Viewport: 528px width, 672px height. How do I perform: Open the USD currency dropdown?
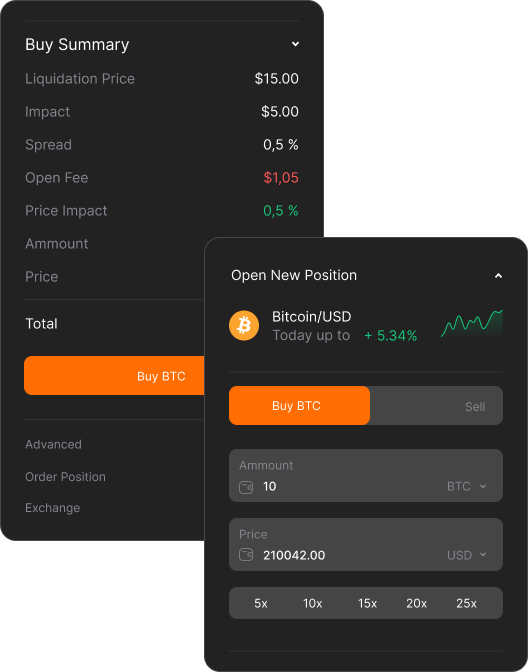pos(467,555)
